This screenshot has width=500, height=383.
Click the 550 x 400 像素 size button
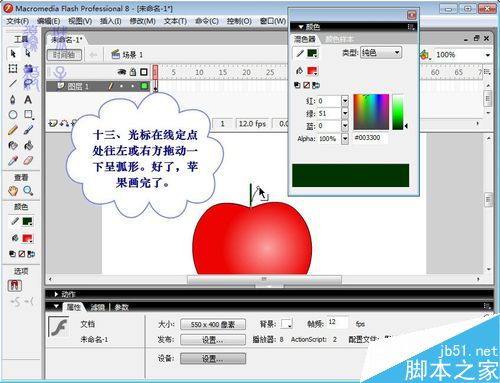213,324
